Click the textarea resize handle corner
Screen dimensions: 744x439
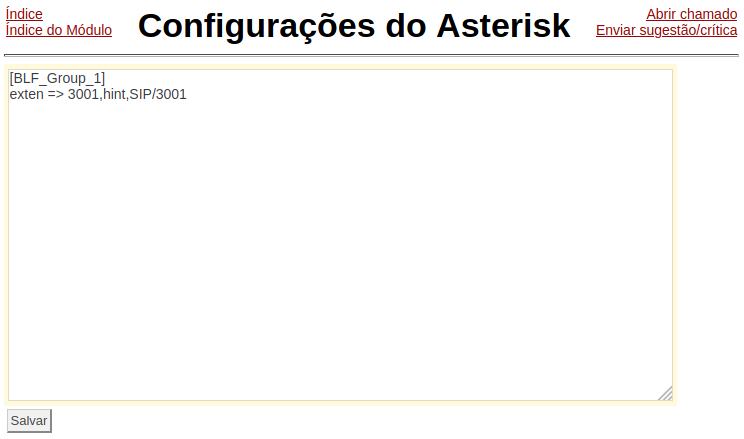[x=666, y=393]
